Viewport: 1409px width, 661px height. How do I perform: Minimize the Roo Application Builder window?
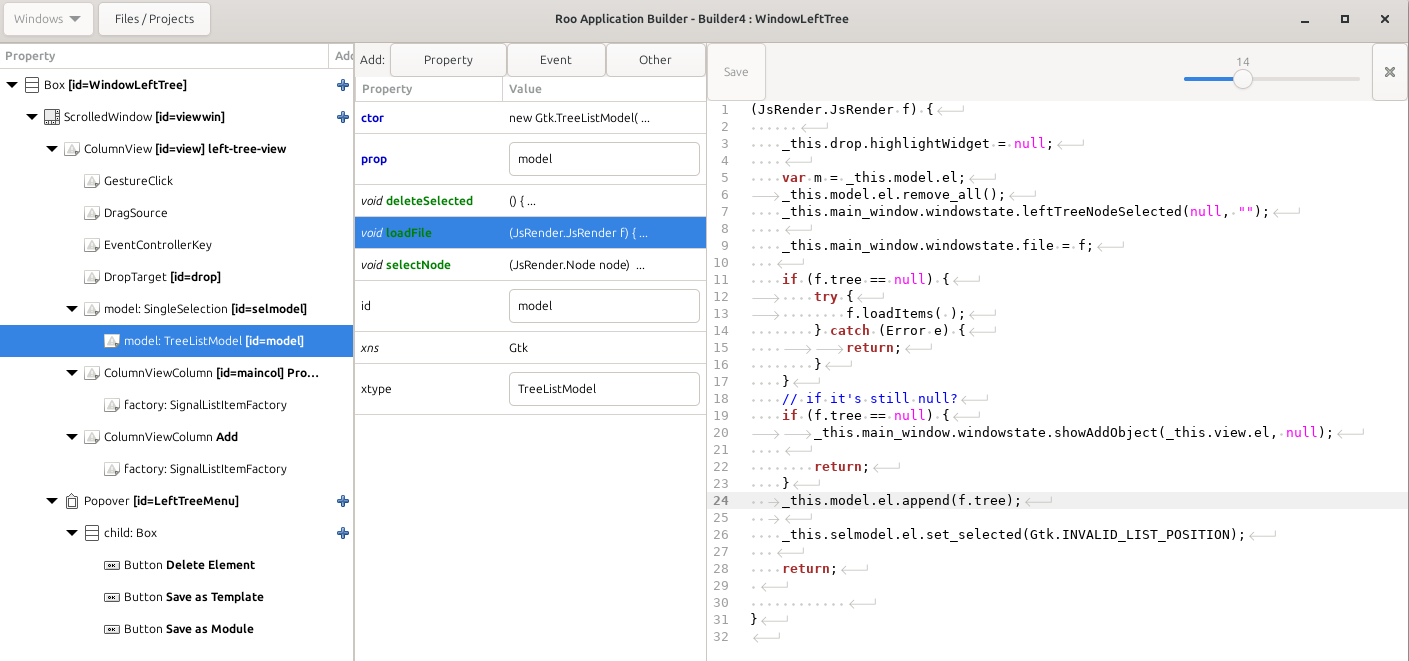(1305, 19)
